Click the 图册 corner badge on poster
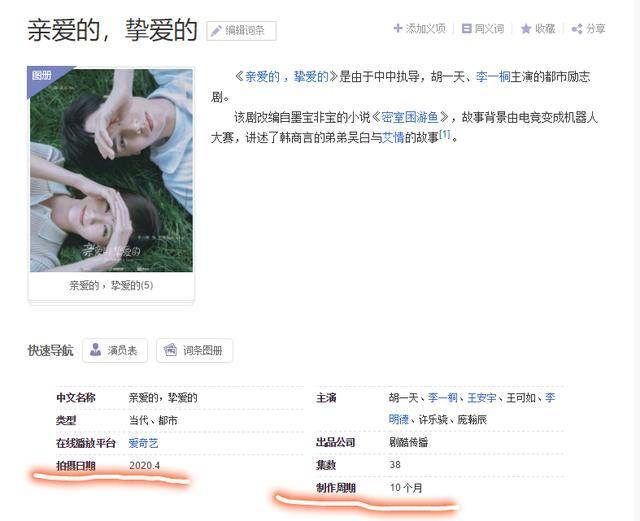Screen dimensions: 640x521 pyautogui.click(x=42, y=76)
